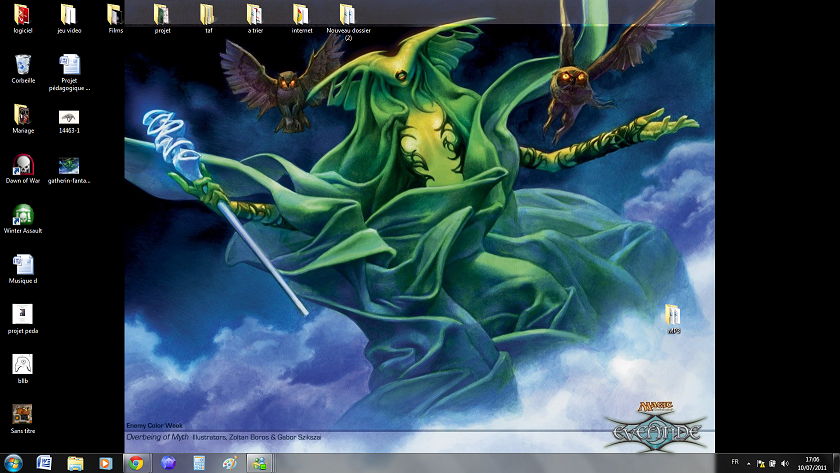
Task: Click the Show Desktop button
Action: tap(836, 463)
